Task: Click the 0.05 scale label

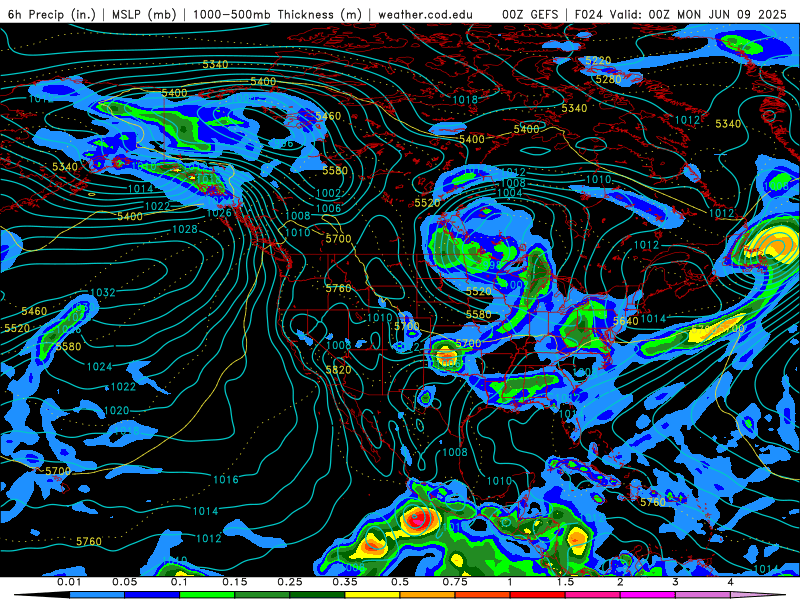Action: pos(124,582)
